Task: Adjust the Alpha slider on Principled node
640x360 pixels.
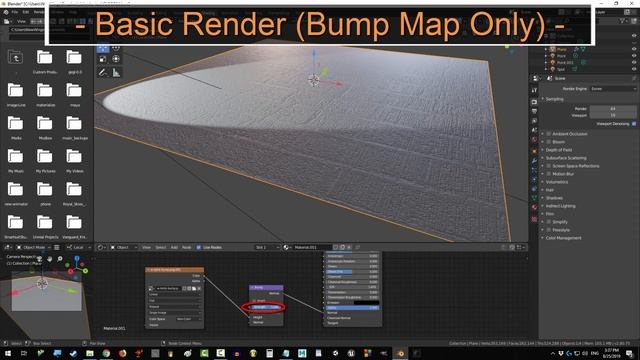Action: [352, 308]
